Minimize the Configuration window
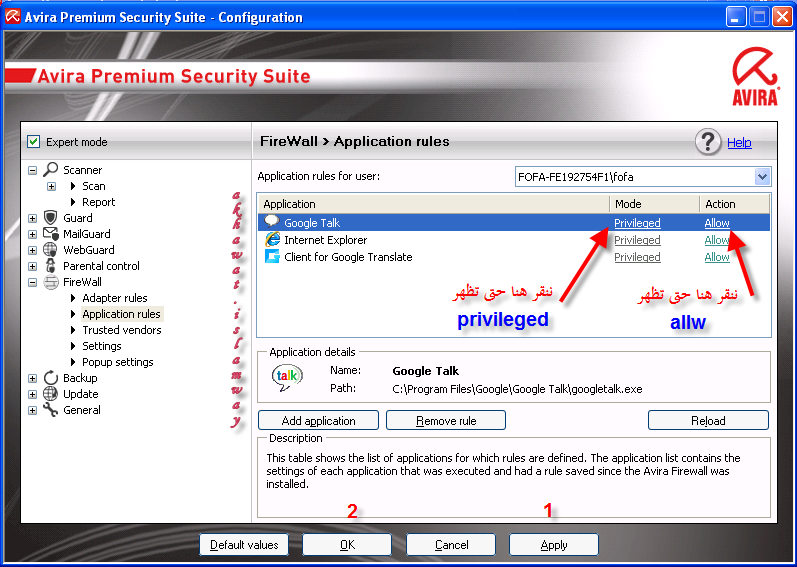 point(735,17)
